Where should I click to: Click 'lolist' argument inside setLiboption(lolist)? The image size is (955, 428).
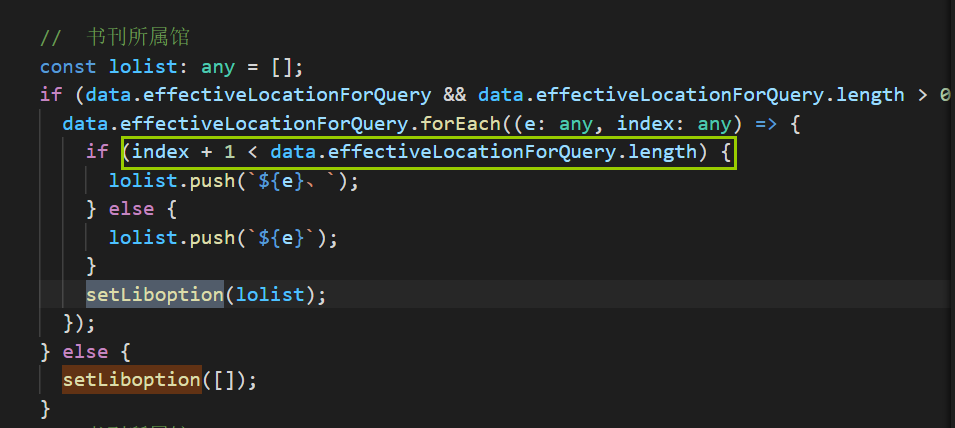[x=270, y=295]
